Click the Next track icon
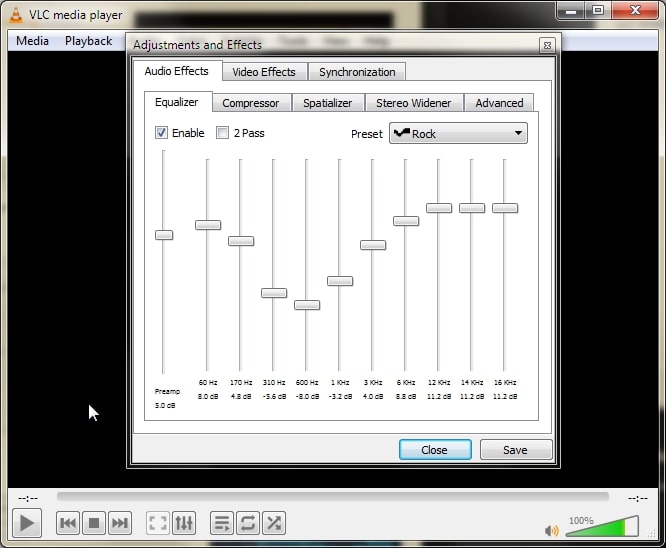 (x=120, y=523)
